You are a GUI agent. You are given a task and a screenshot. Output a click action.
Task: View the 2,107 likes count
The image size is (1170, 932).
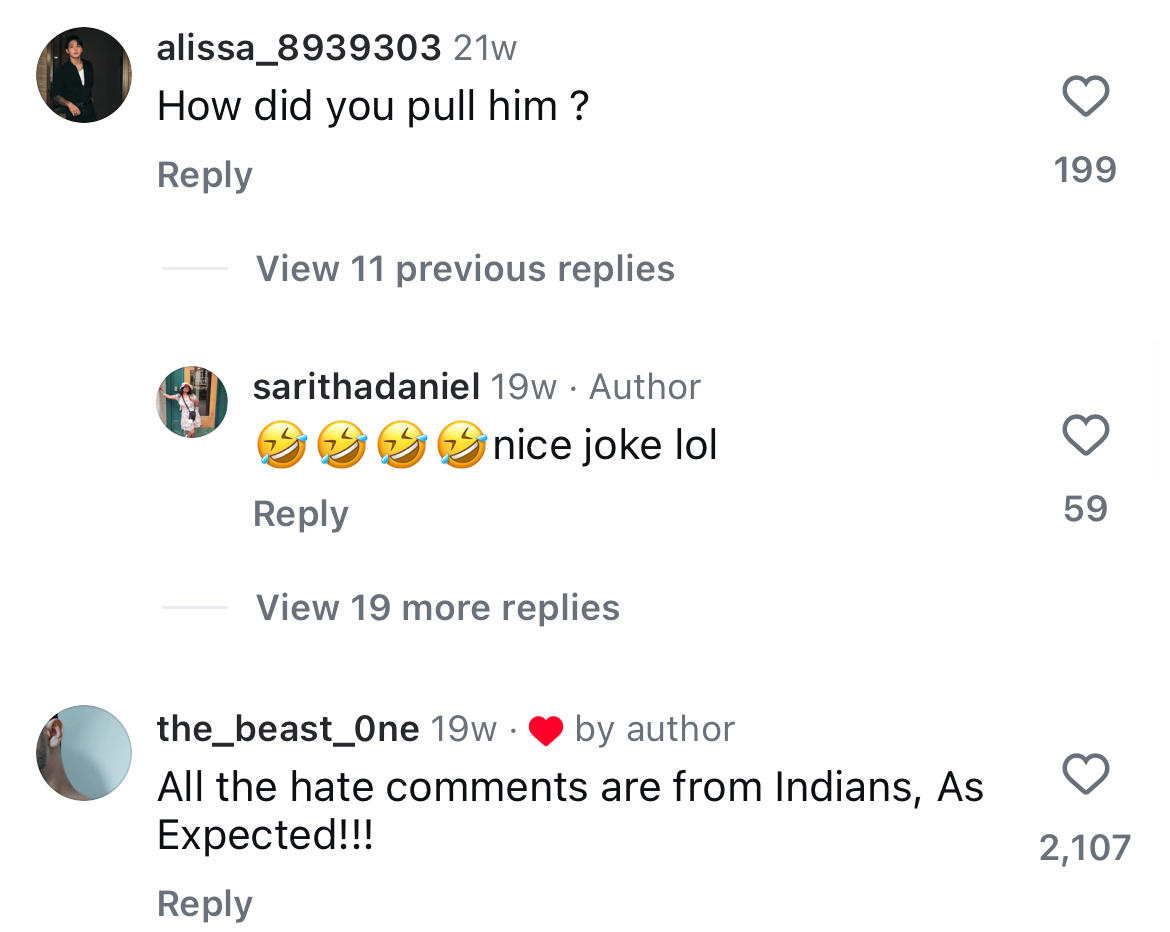pyautogui.click(x=1085, y=848)
